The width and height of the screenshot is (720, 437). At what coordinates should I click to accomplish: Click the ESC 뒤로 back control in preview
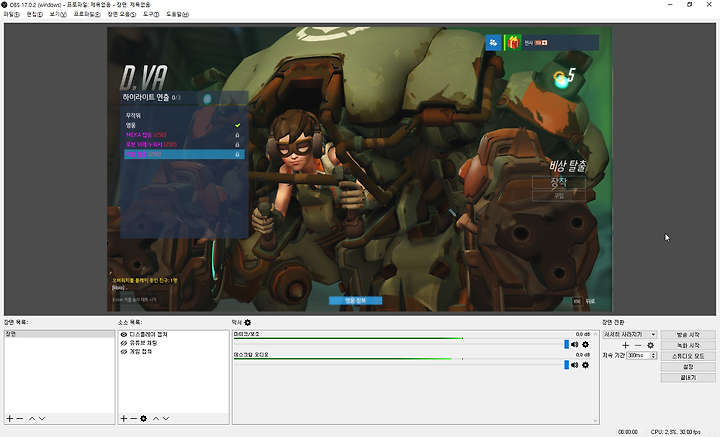tap(584, 301)
